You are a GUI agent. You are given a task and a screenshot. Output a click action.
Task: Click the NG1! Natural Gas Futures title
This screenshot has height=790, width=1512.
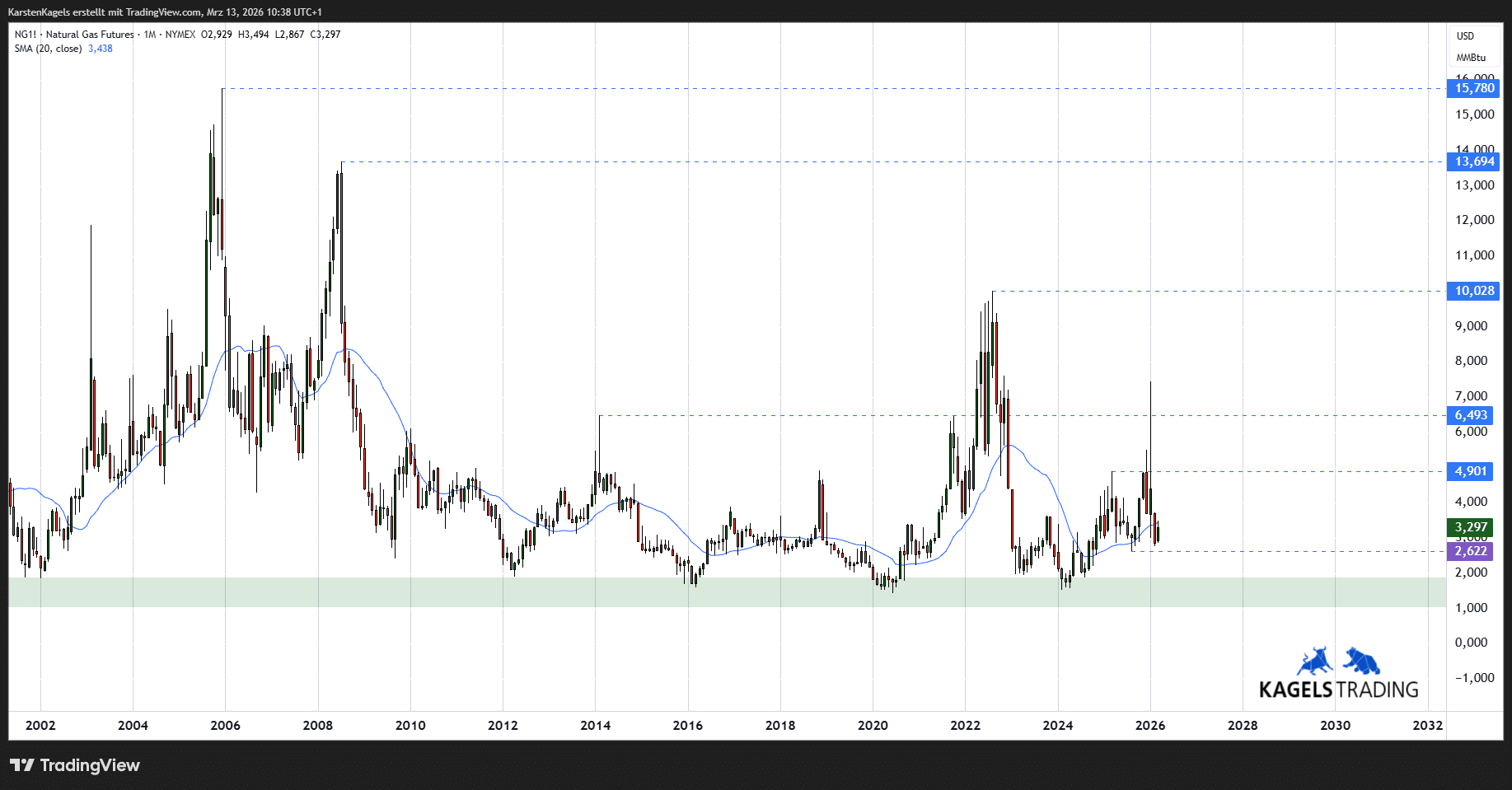(74, 35)
